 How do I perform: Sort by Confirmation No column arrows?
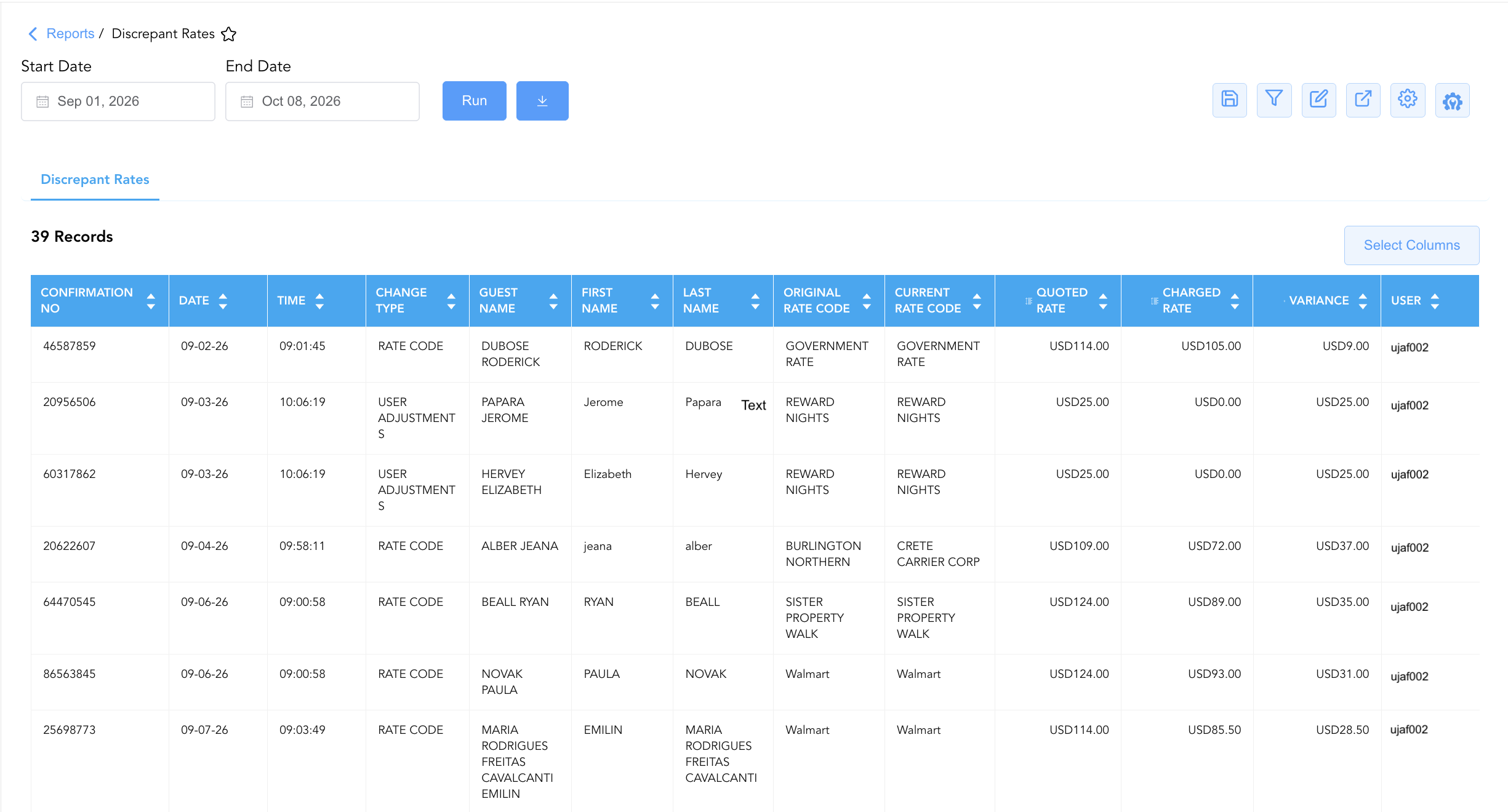click(151, 301)
